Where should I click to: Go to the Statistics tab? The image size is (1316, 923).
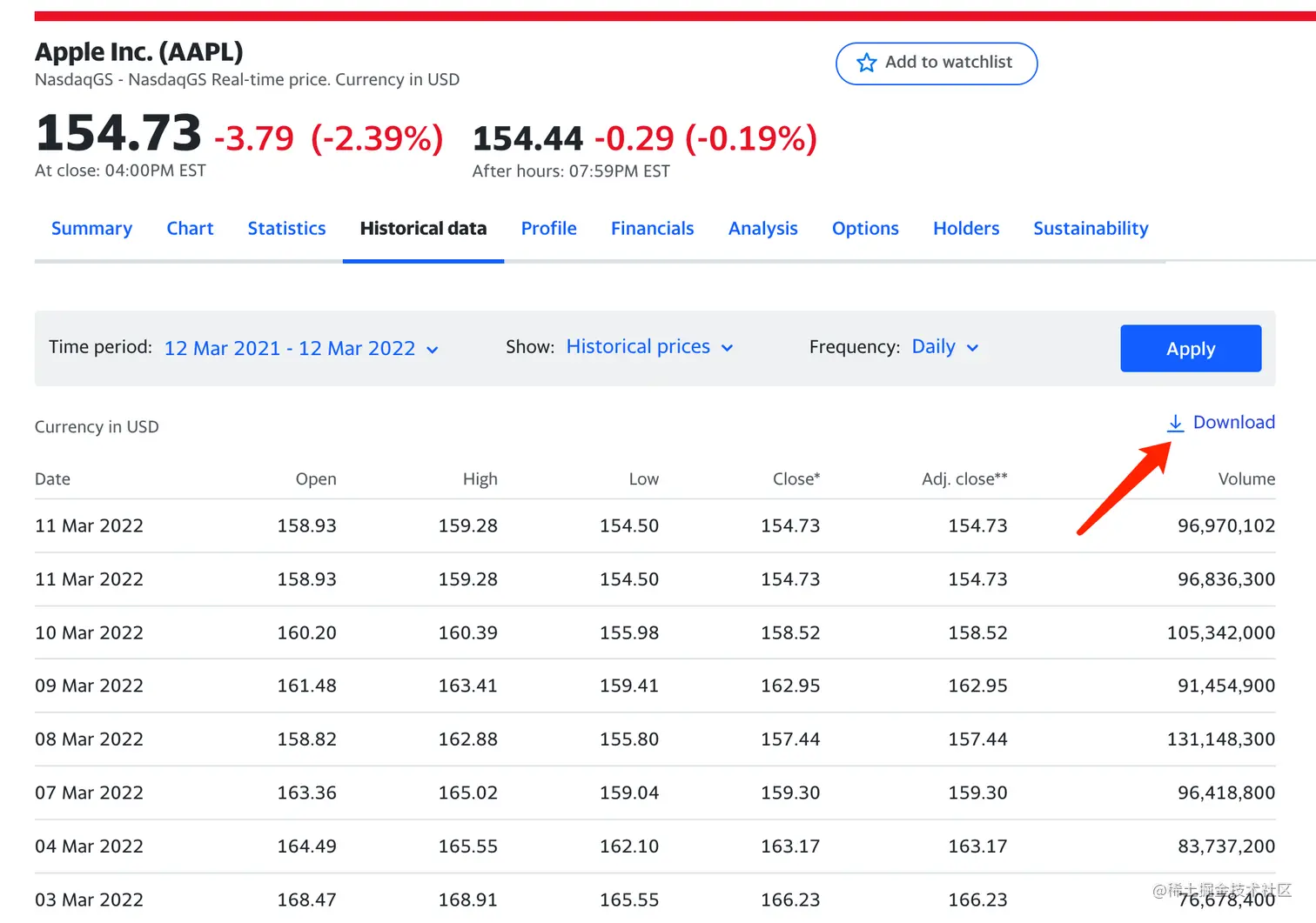coord(286,228)
